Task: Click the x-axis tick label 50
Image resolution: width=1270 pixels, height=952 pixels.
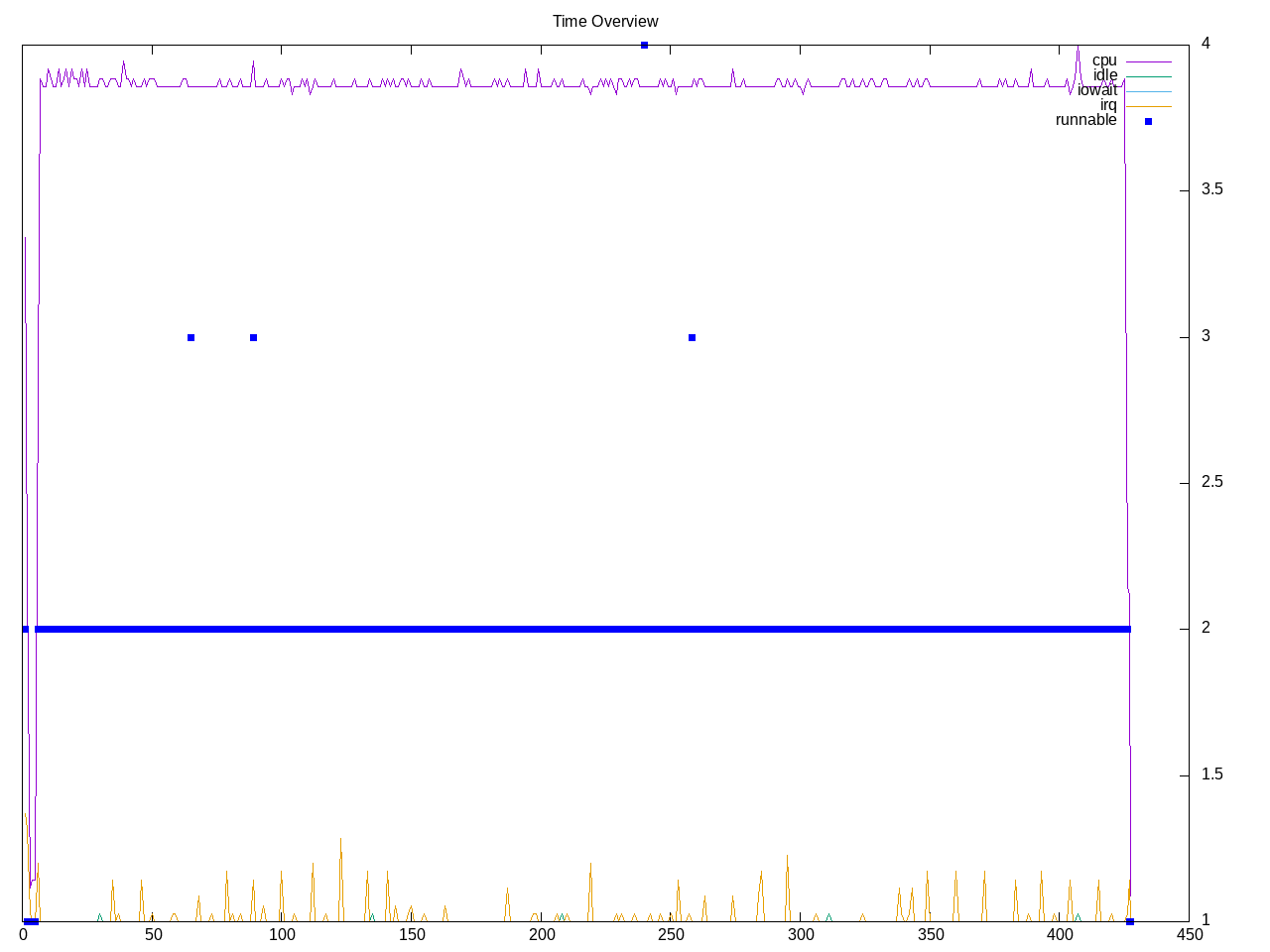Action: click(153, 935)
